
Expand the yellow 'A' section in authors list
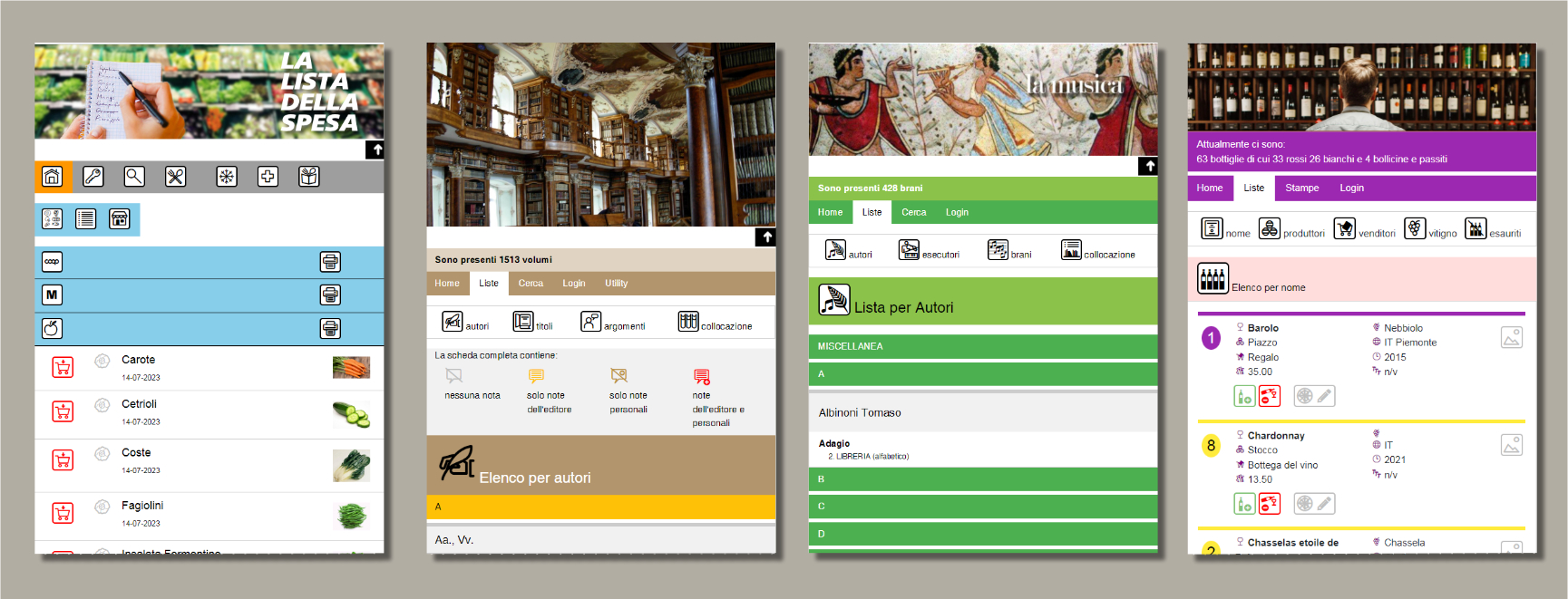[x=600, y=507]
